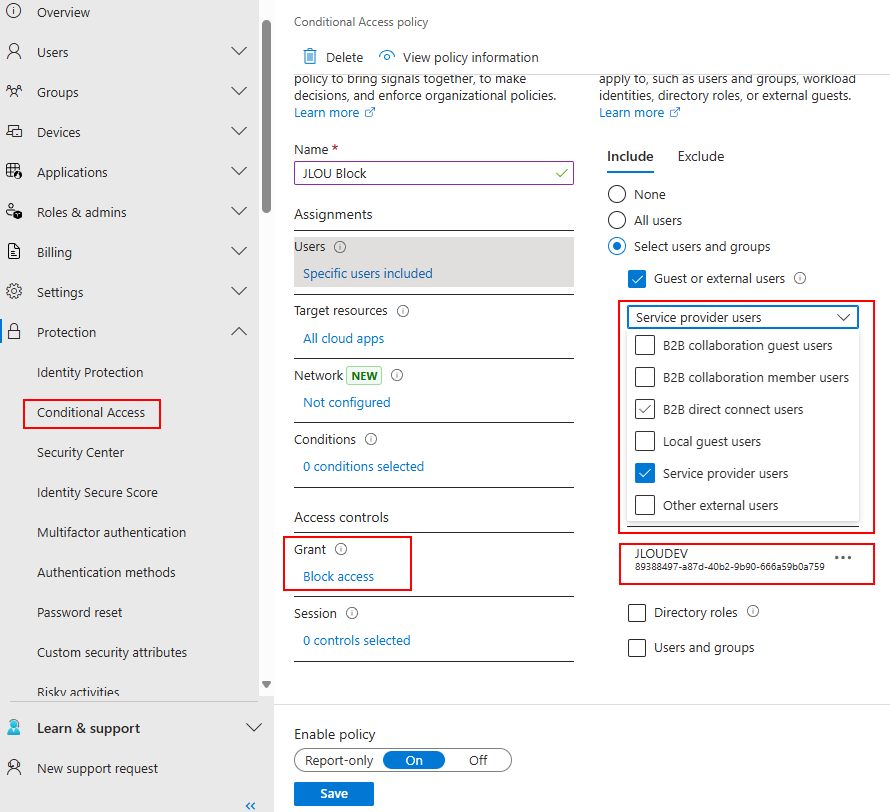Click the View policy information eye icon
Image resolution: width=890 pixels, height=812 pixels.
coord(387,57)
